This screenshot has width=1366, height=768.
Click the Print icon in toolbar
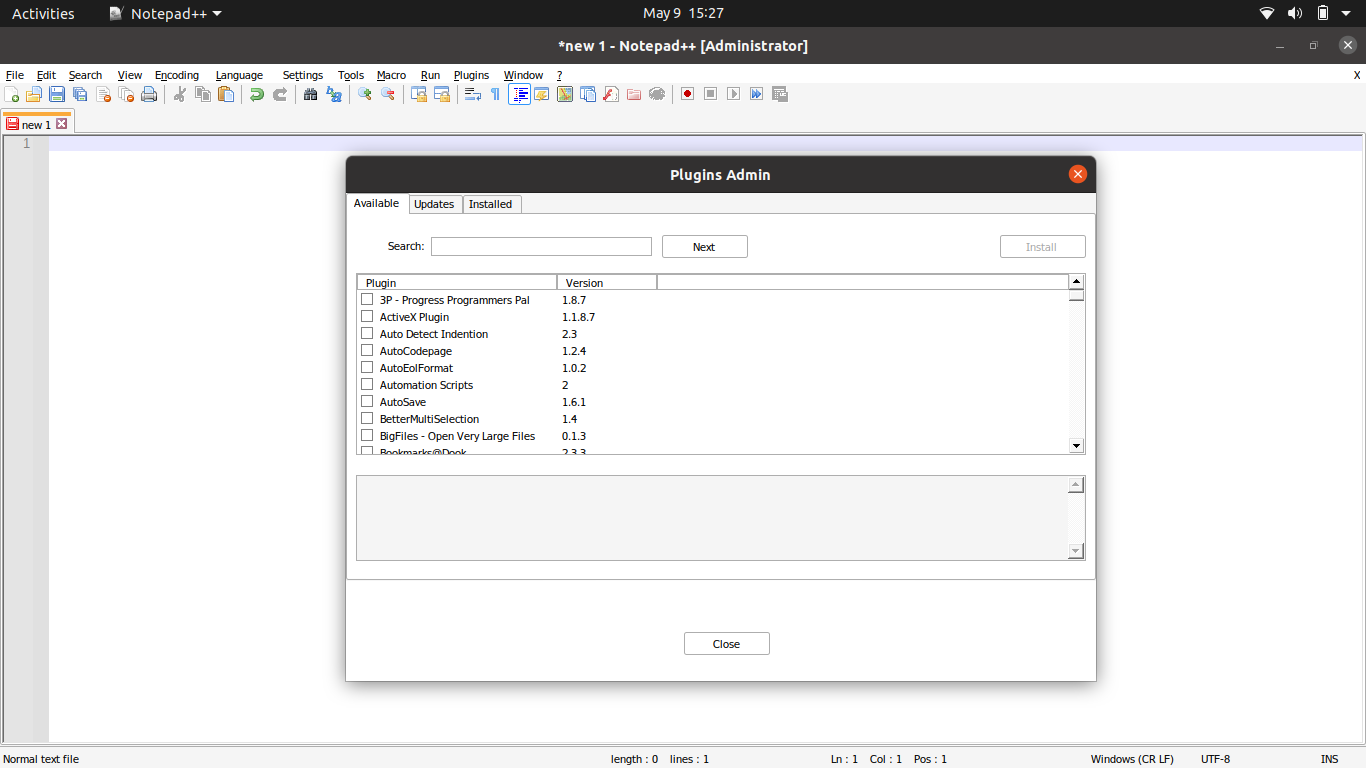tap(149, 94)
